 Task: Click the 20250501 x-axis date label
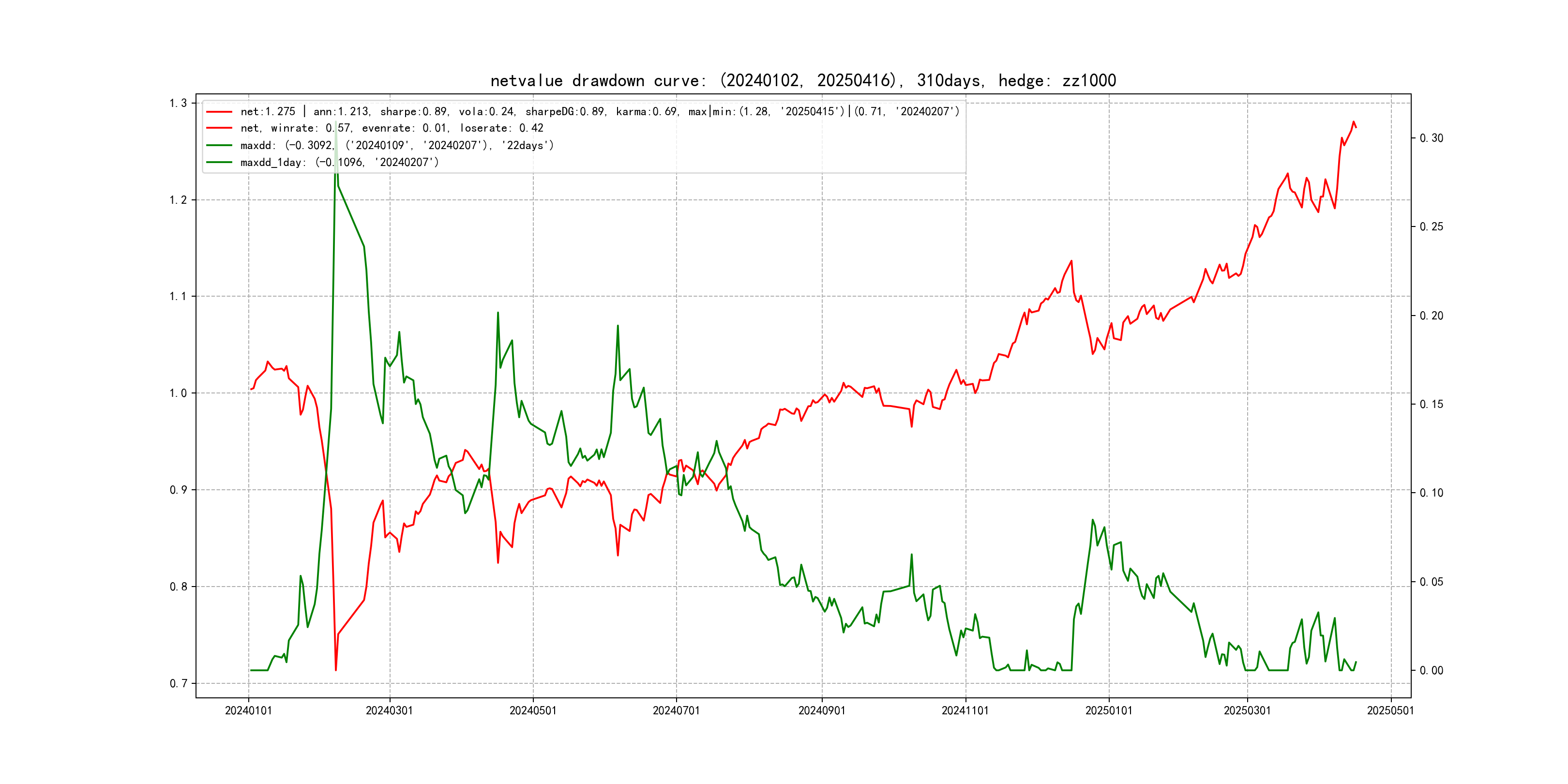(x=1390, y=710)
